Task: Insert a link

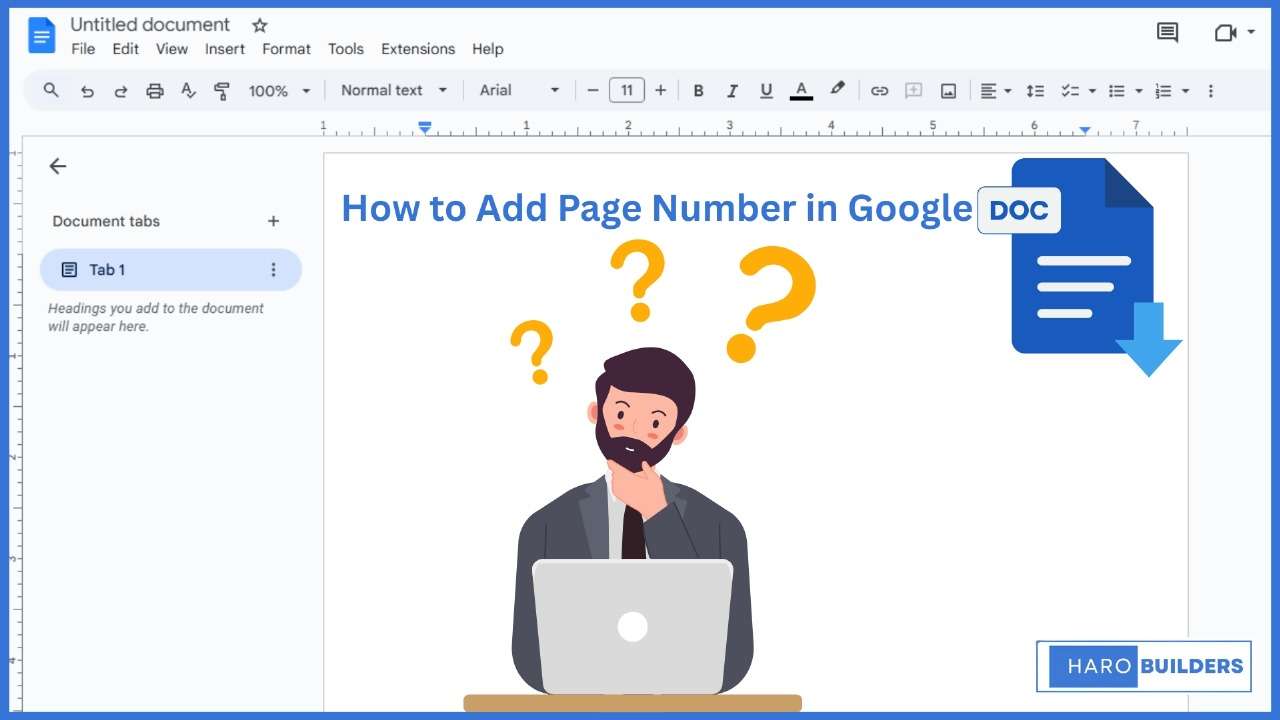Action: click(x=879, y=91)
